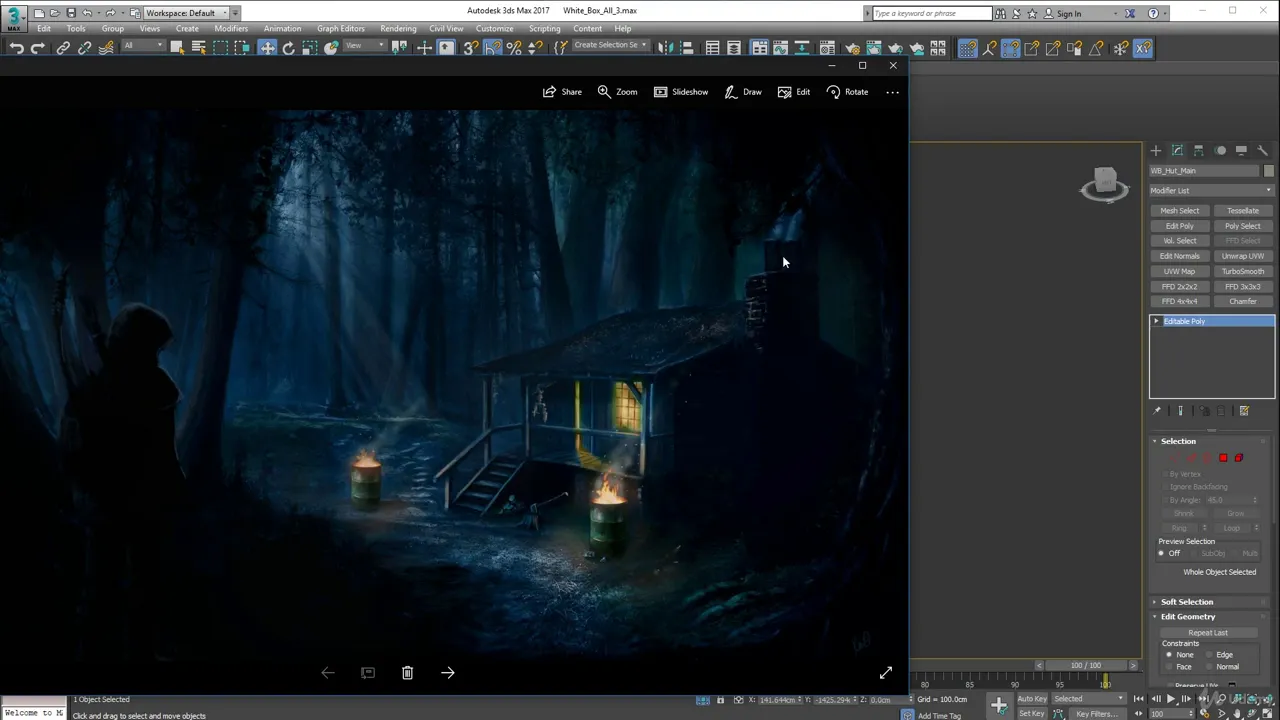Select Element sub-object level icon
This screenshot has height=720, width=1280.
pyautogui.click(x=1239, y=458)
